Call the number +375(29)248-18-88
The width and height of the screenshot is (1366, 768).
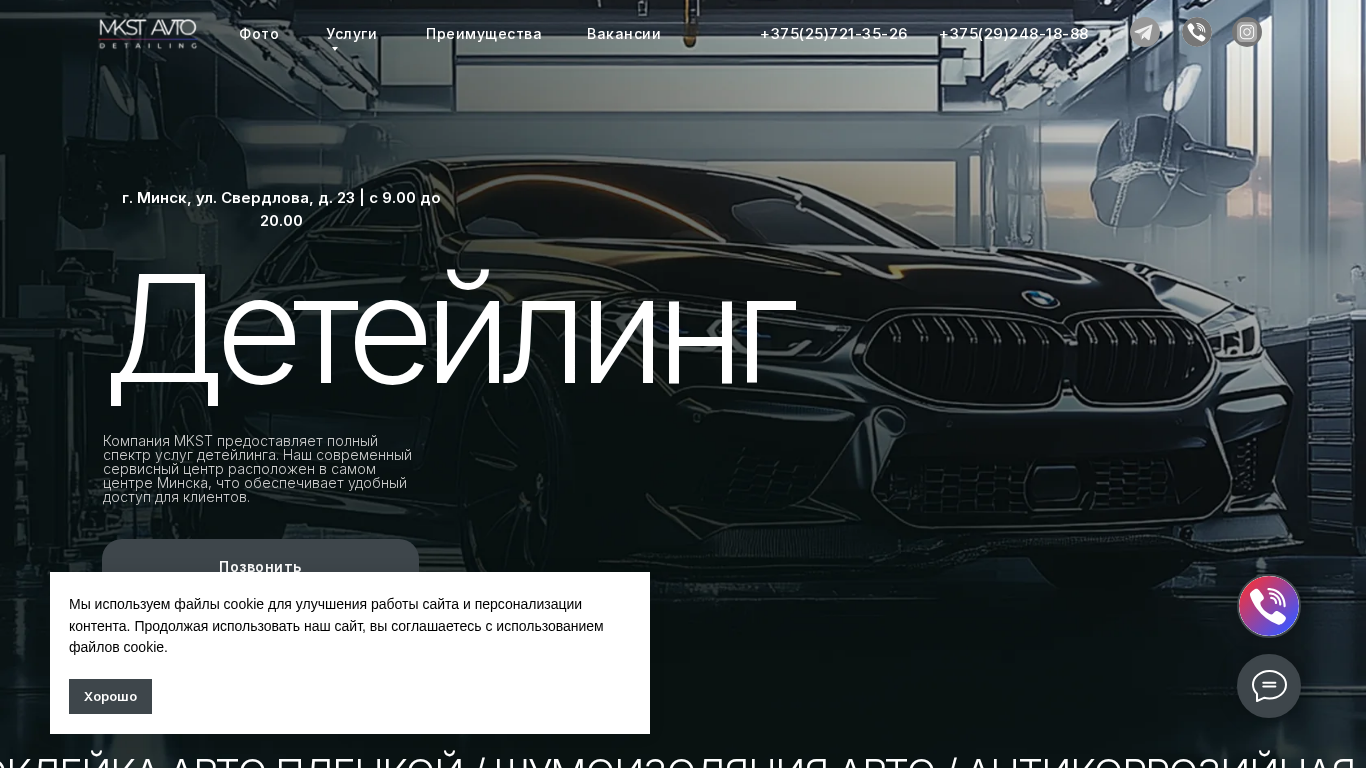(x=1014, y=34)
